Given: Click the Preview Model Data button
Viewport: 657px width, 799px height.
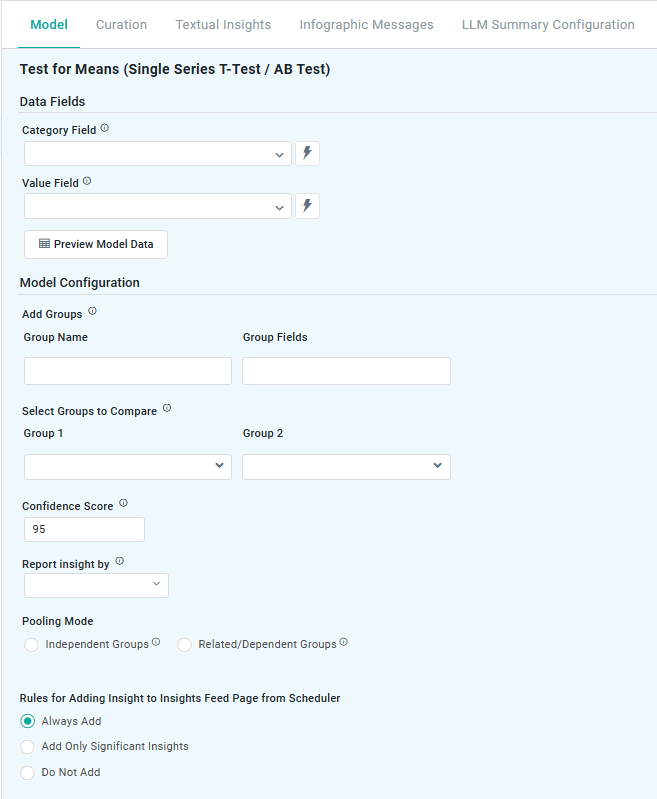Looking at the screenshot, I should pyautogui.click(x=96, y=245).
